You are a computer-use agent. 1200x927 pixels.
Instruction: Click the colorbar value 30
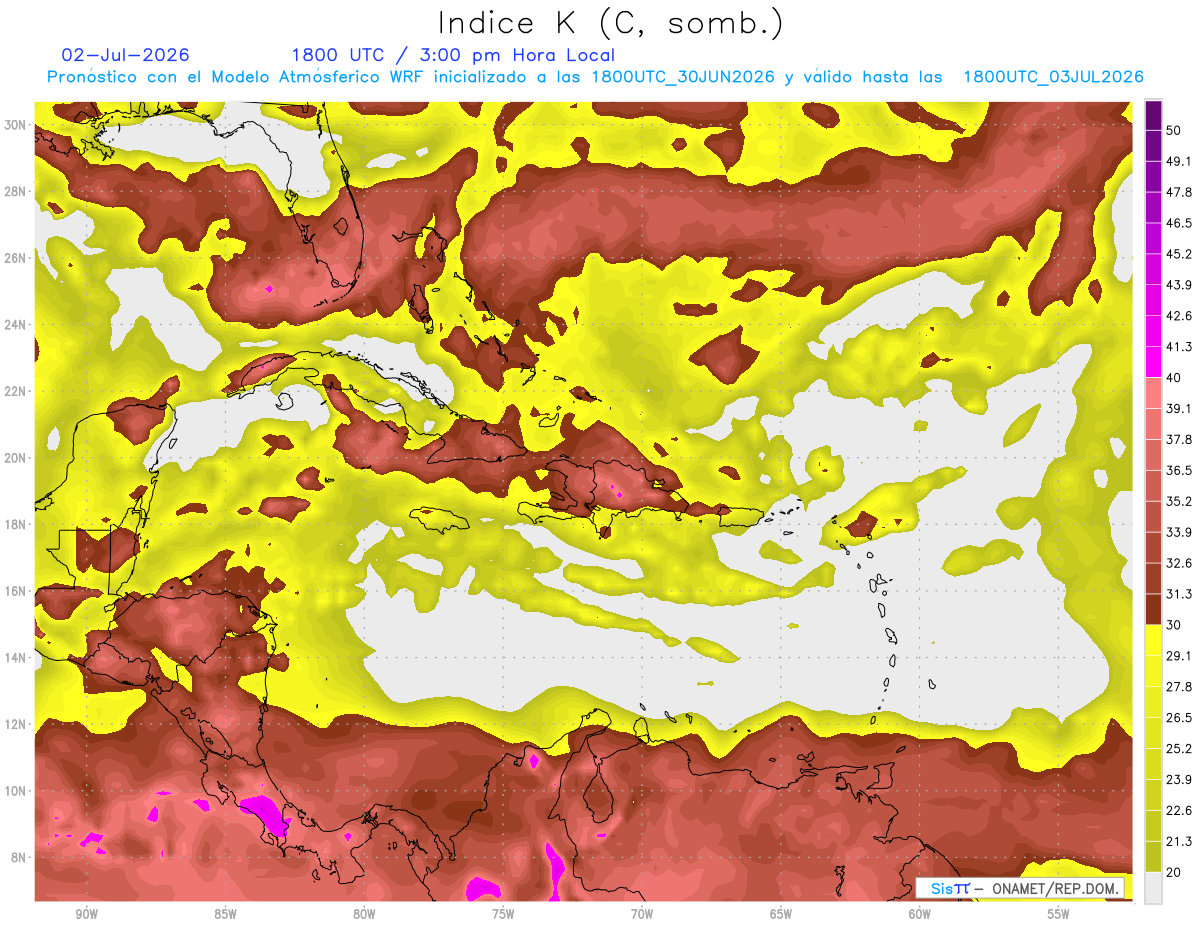(1174, 625)
